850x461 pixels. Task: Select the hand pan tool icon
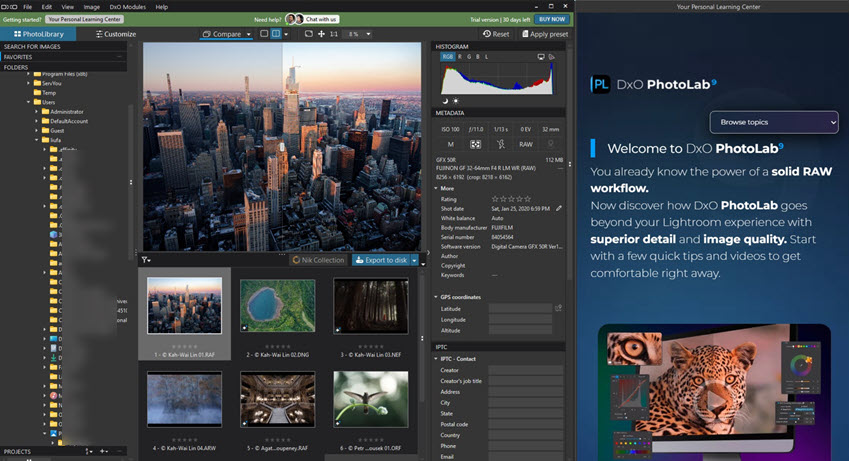(321, 34)
